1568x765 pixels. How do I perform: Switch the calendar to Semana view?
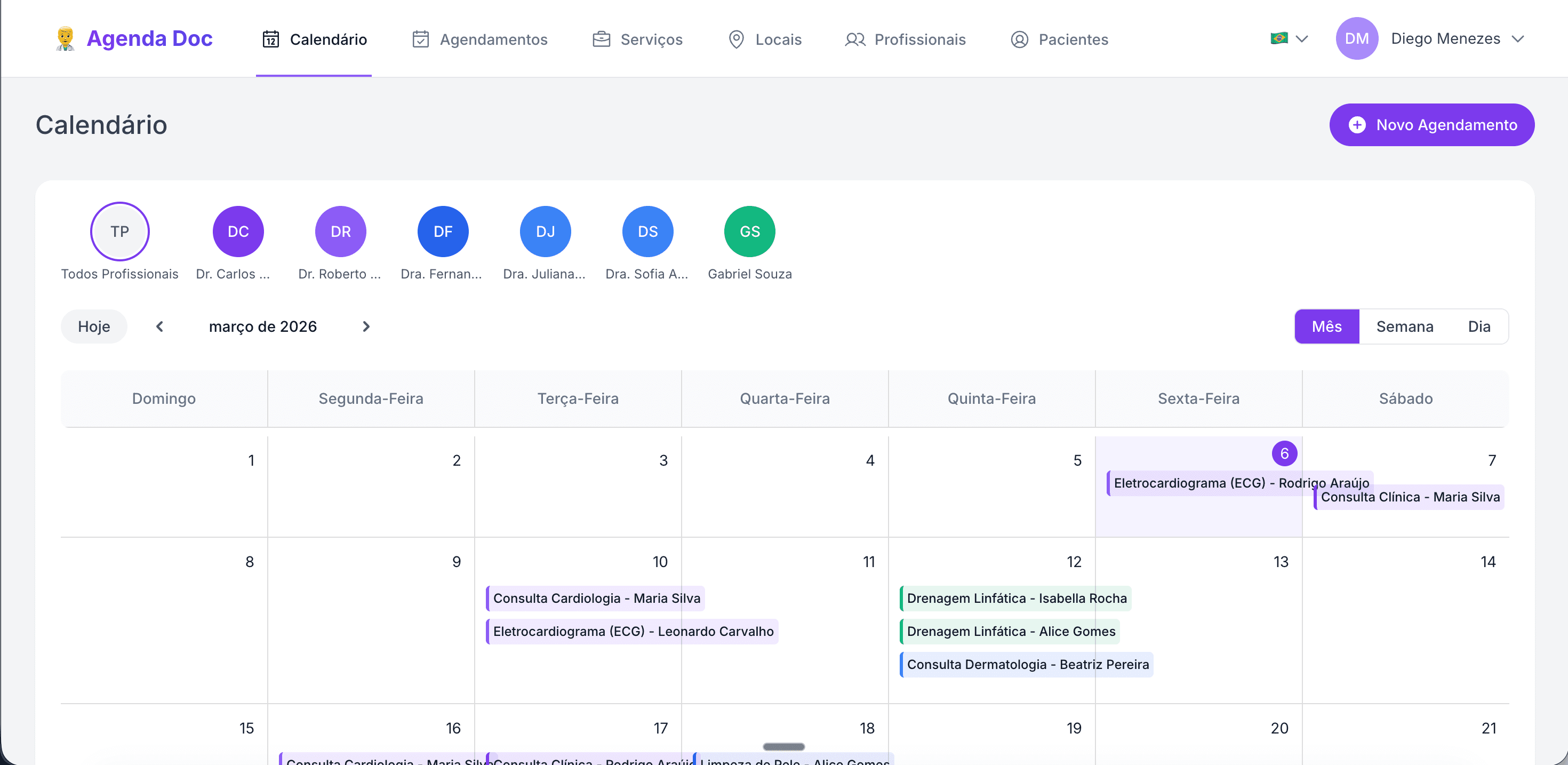[x=1404, y=326]
